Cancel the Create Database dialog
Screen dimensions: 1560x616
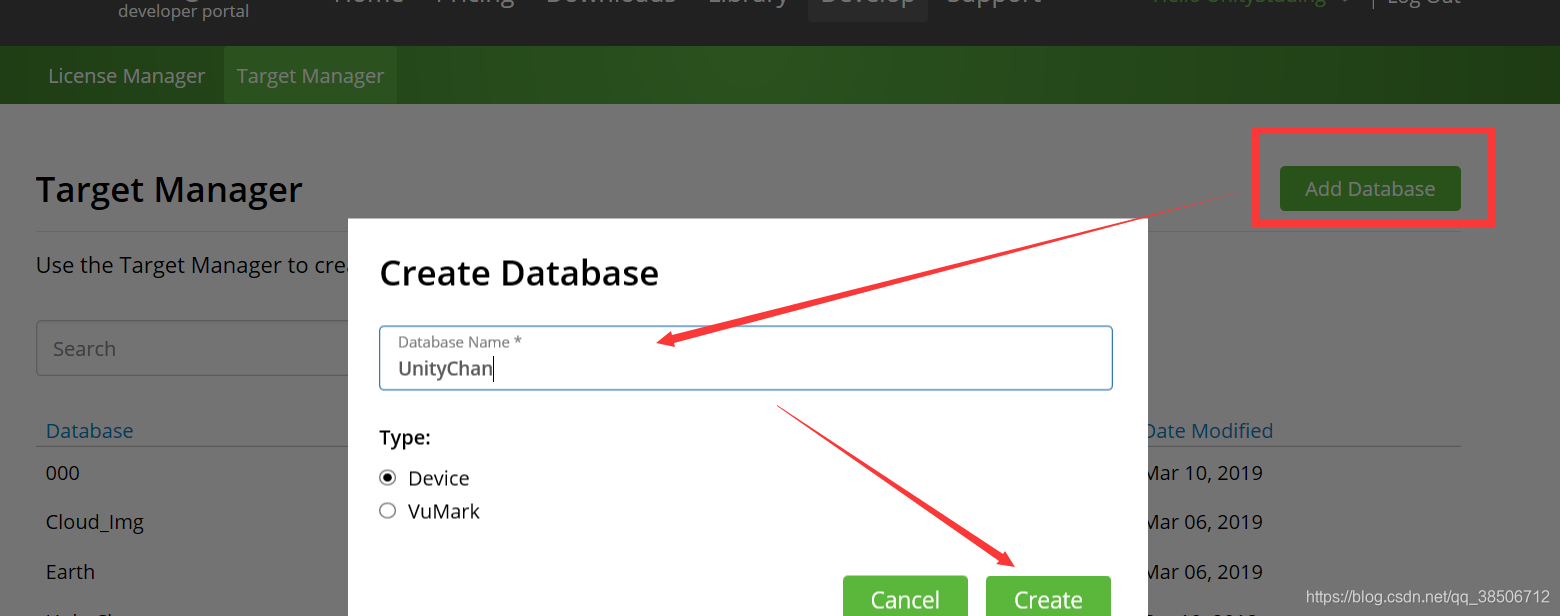905,596
